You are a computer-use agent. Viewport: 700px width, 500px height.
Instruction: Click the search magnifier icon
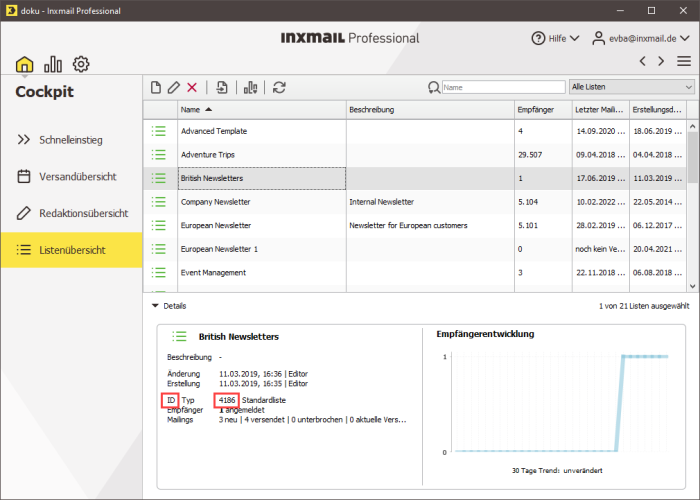[x=433, y=88]
